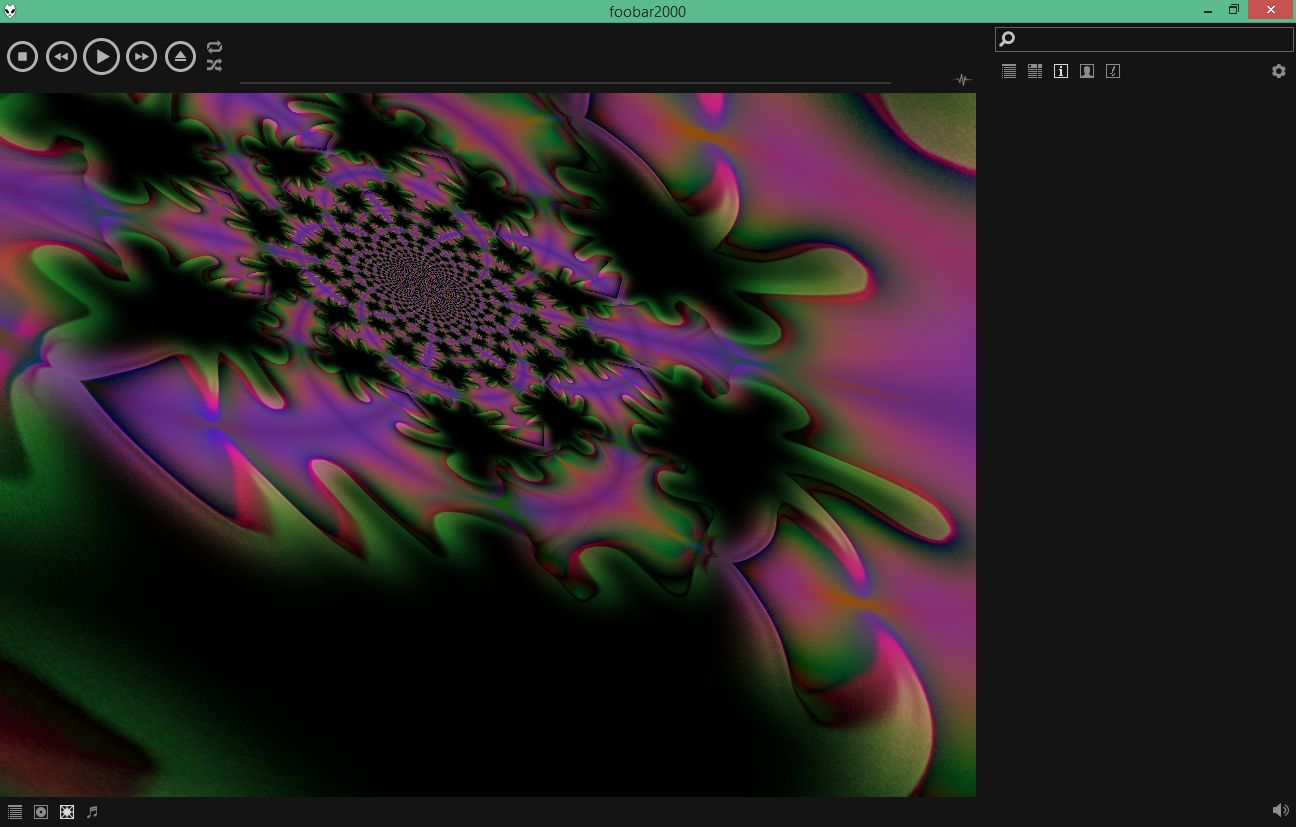Open the artist portrait panel icon
This screenshot has width=1296, height=827.
pos(1087,71)
